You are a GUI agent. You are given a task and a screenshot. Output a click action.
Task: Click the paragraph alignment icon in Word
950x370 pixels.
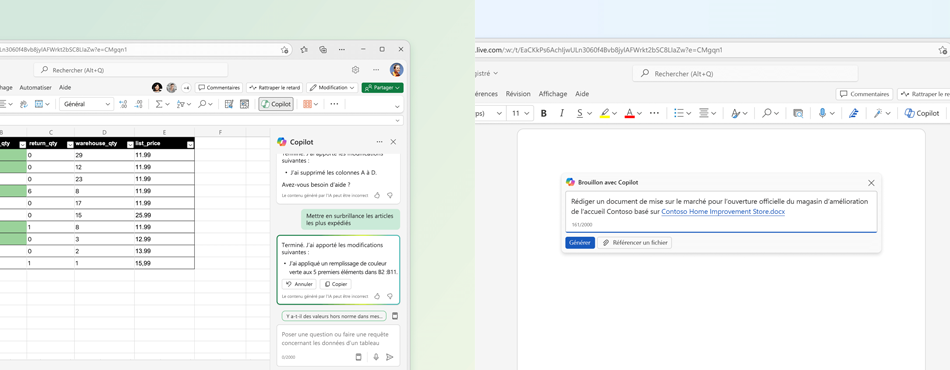pyautogui.click(x=704, y=113)
